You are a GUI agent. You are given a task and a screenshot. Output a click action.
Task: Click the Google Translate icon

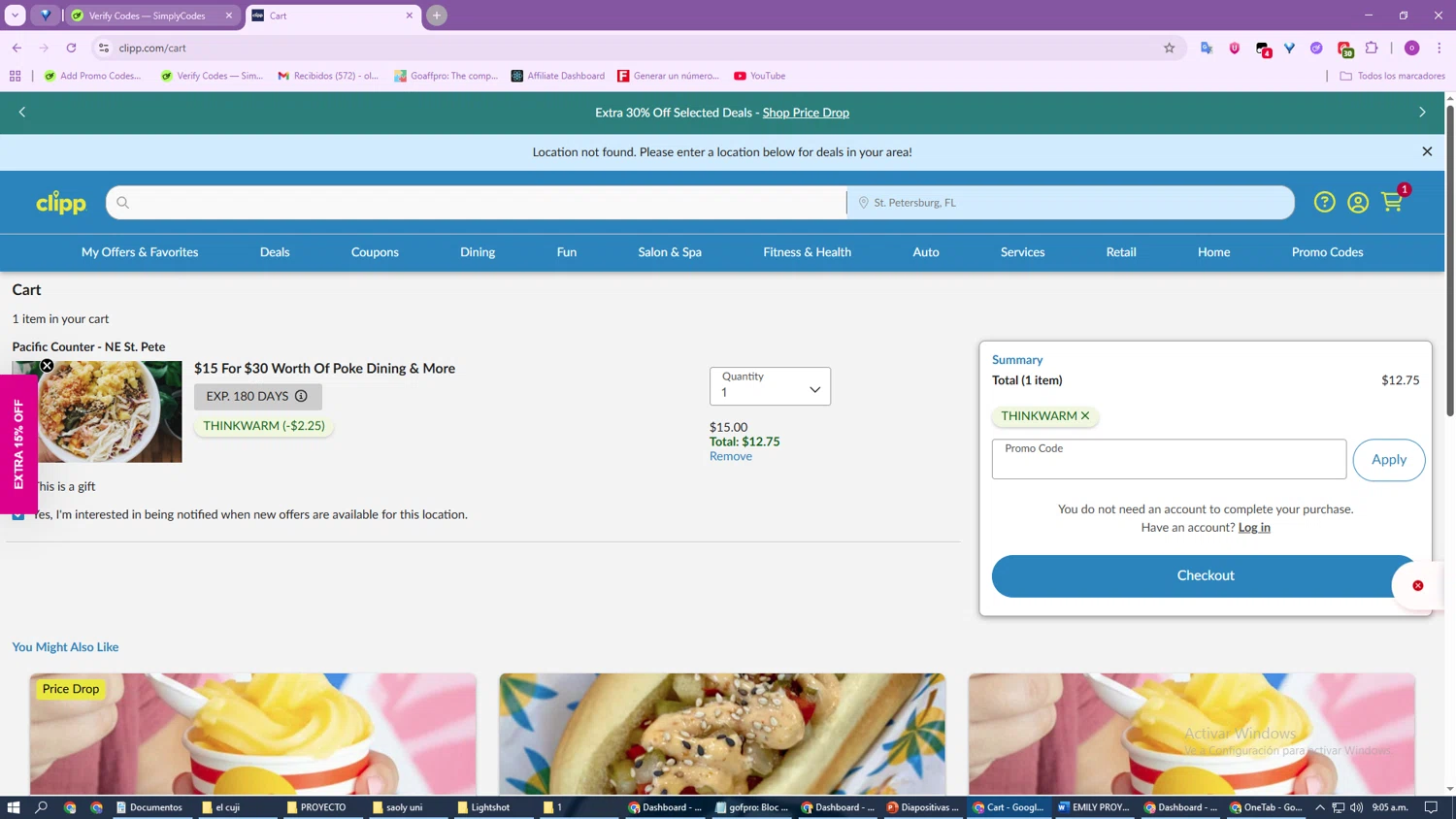pyautogui.click(x=1207, y=48)
